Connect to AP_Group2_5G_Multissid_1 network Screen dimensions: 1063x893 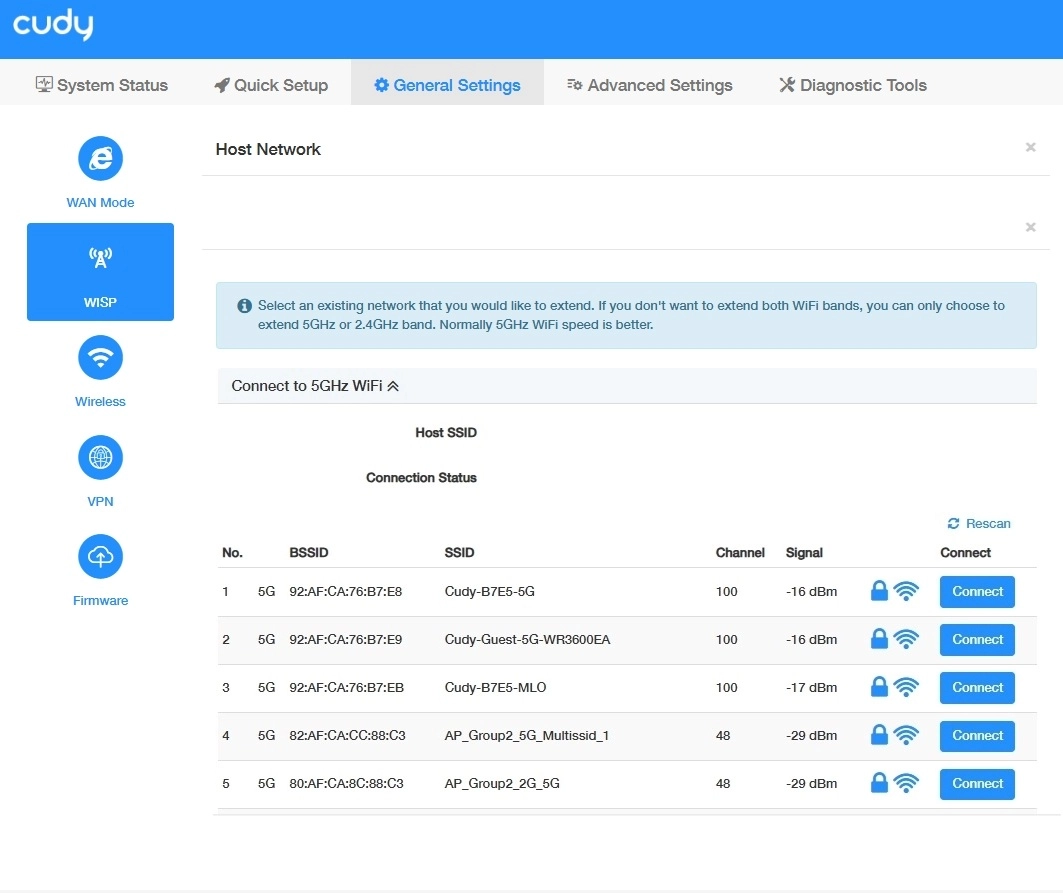click(x=977, y=736)
